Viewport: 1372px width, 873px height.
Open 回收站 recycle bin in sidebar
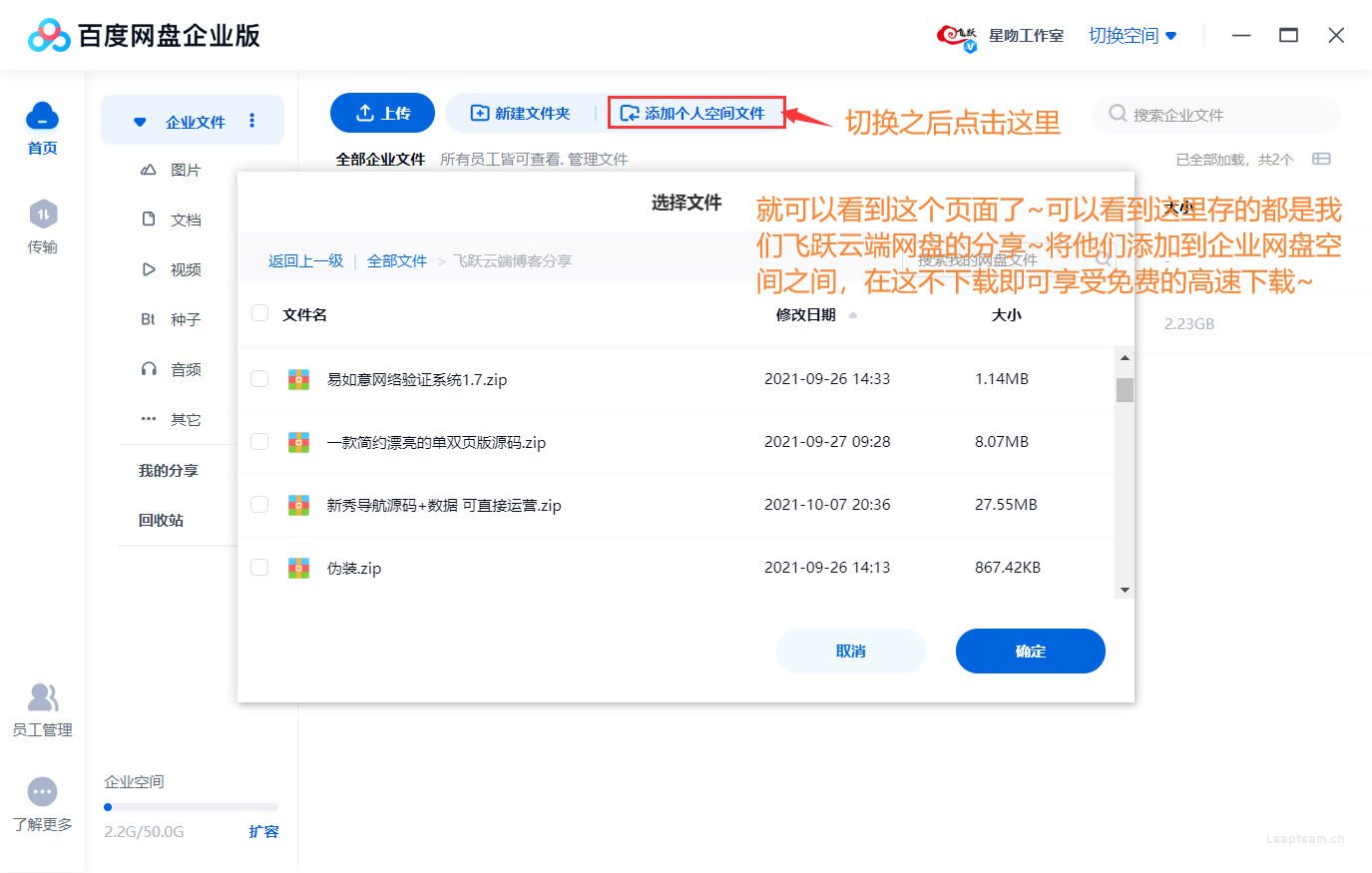tap(161, 520)
